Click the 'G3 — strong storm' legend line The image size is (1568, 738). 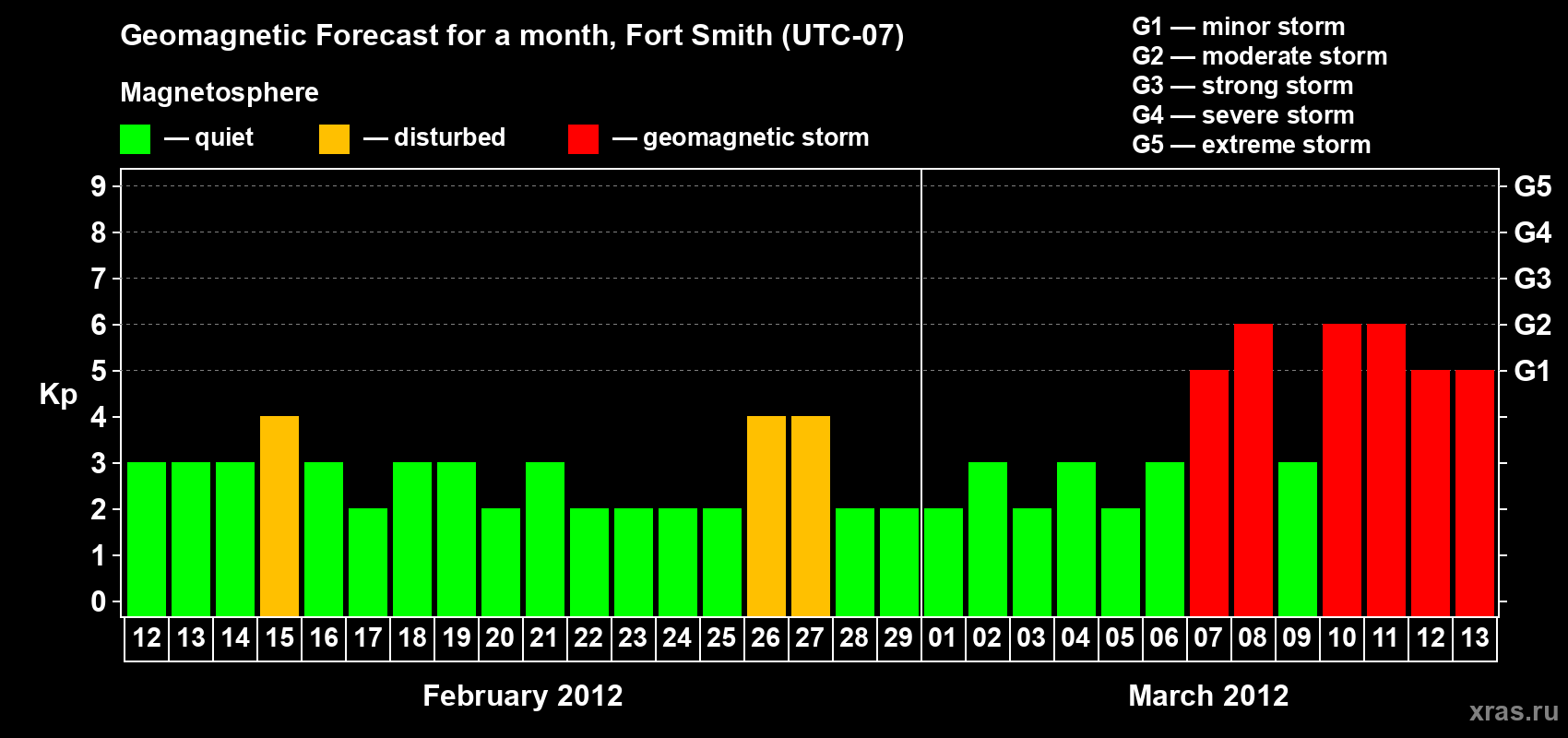tap(1242, 86)
